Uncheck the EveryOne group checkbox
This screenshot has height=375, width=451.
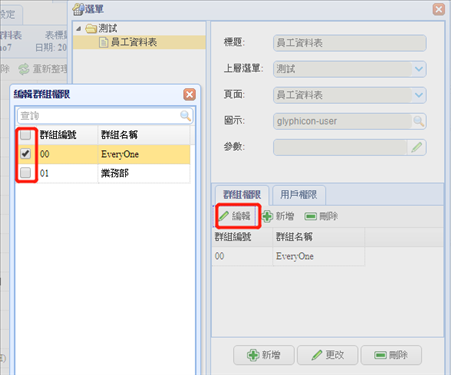click(x=26, y=154)
